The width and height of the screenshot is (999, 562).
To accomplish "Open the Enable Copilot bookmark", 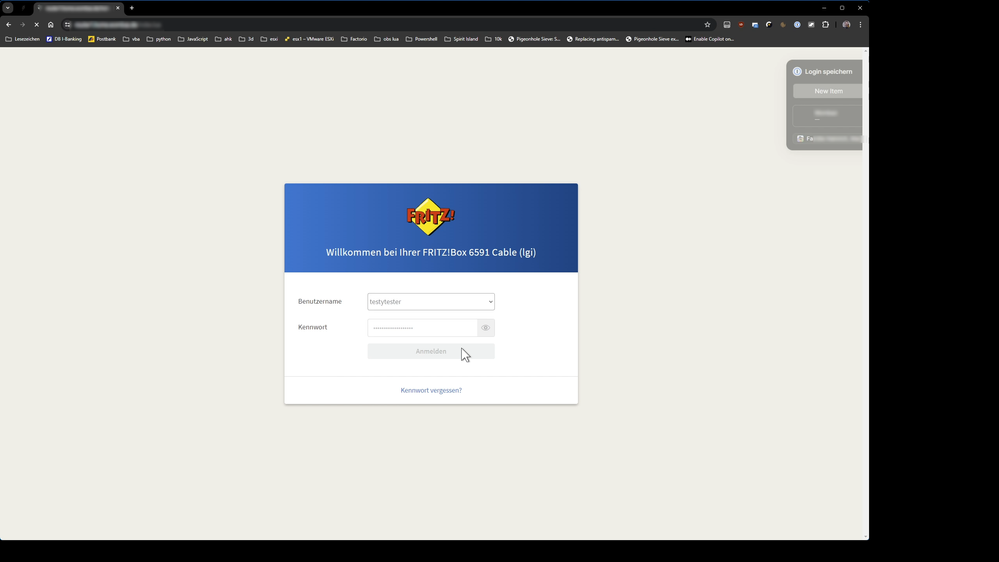I will (x=709, y=39).
